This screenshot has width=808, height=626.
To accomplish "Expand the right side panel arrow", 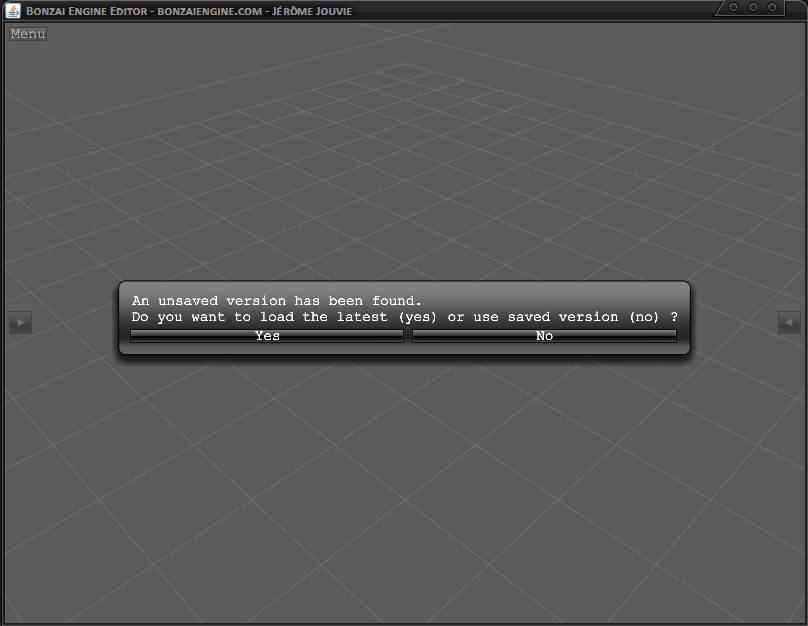I will click(x=789, y=322).
